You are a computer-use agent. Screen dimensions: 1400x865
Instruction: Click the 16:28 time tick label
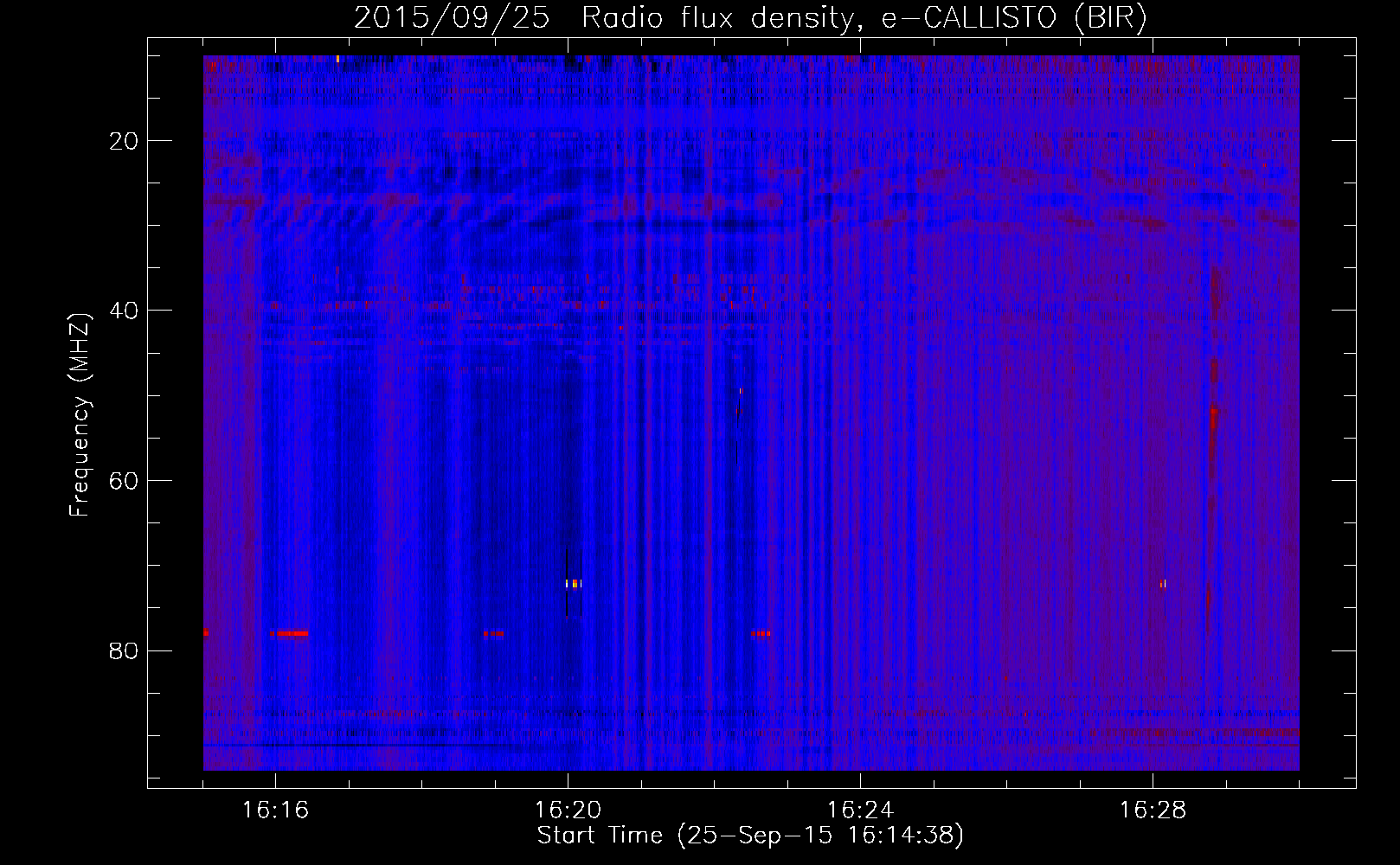(x=1153, y=811)
